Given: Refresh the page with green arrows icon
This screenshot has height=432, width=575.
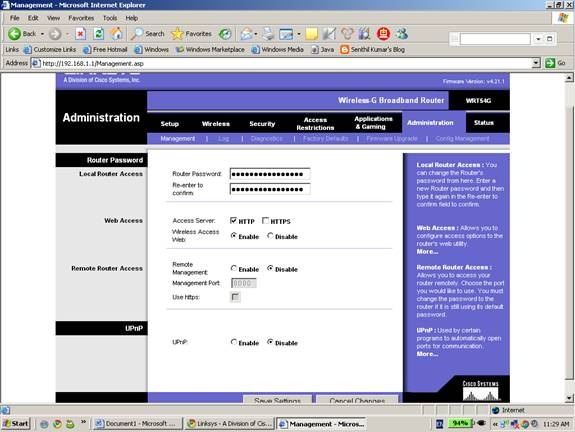Looking at the screenshot, I should (98, 34).
